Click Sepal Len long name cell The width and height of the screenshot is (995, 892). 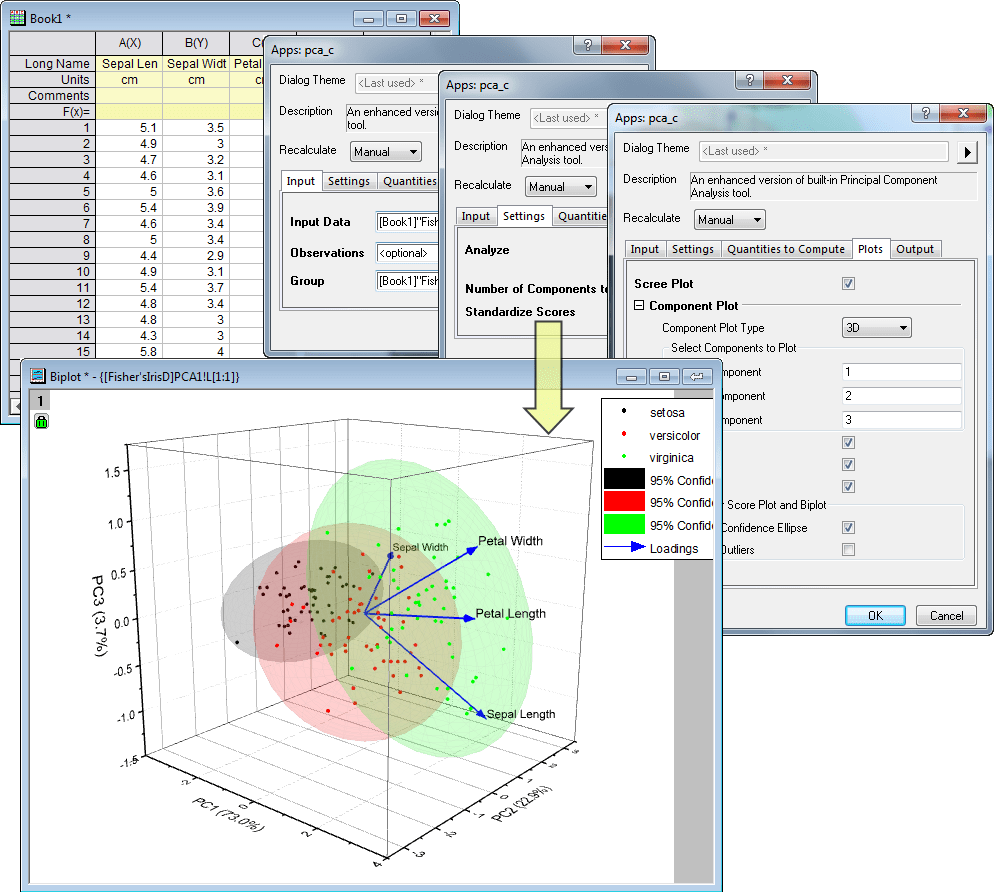click(x=129, y=63)
